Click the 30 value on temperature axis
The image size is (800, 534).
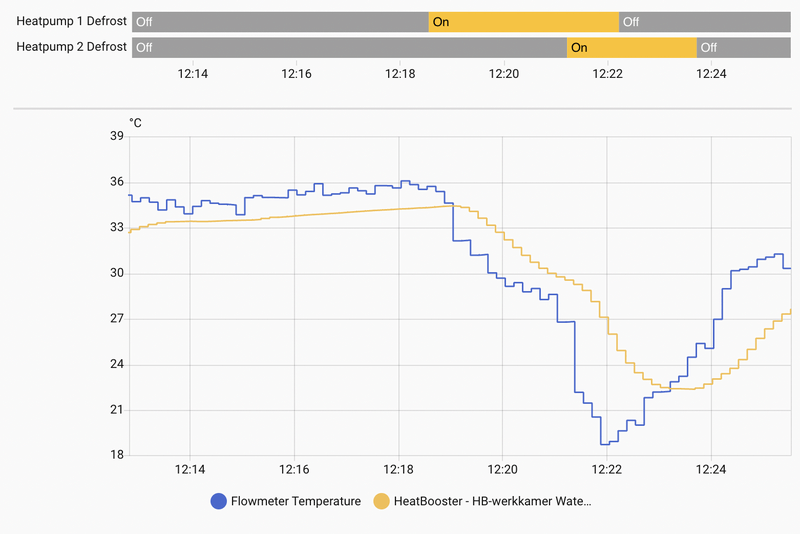117,273
